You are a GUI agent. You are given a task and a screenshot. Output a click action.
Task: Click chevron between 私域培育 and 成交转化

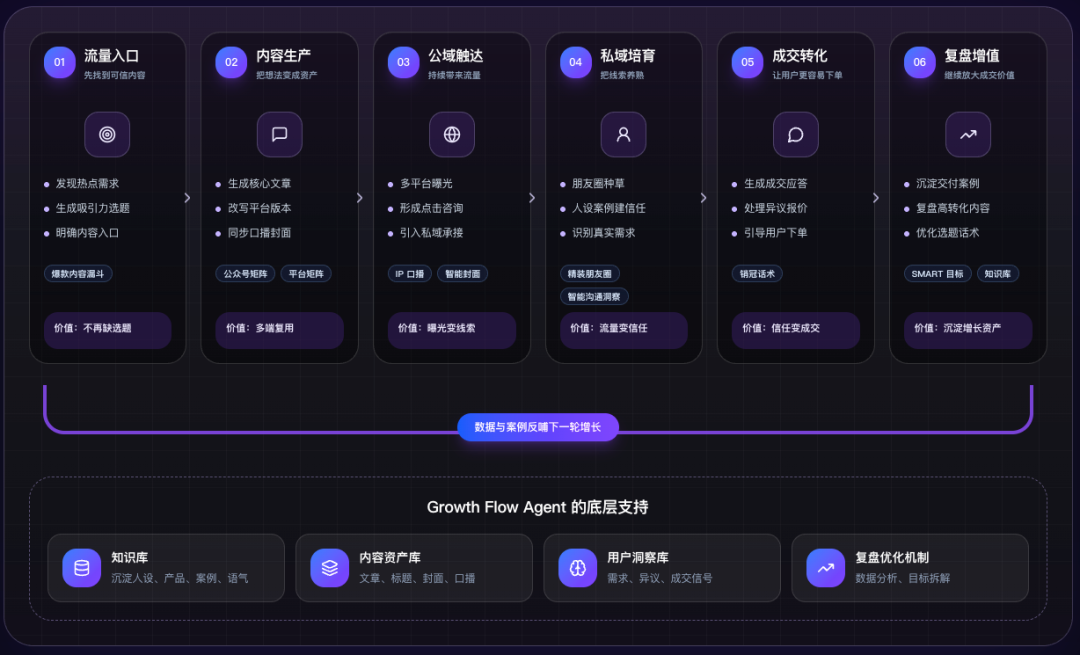pos(703,198)
